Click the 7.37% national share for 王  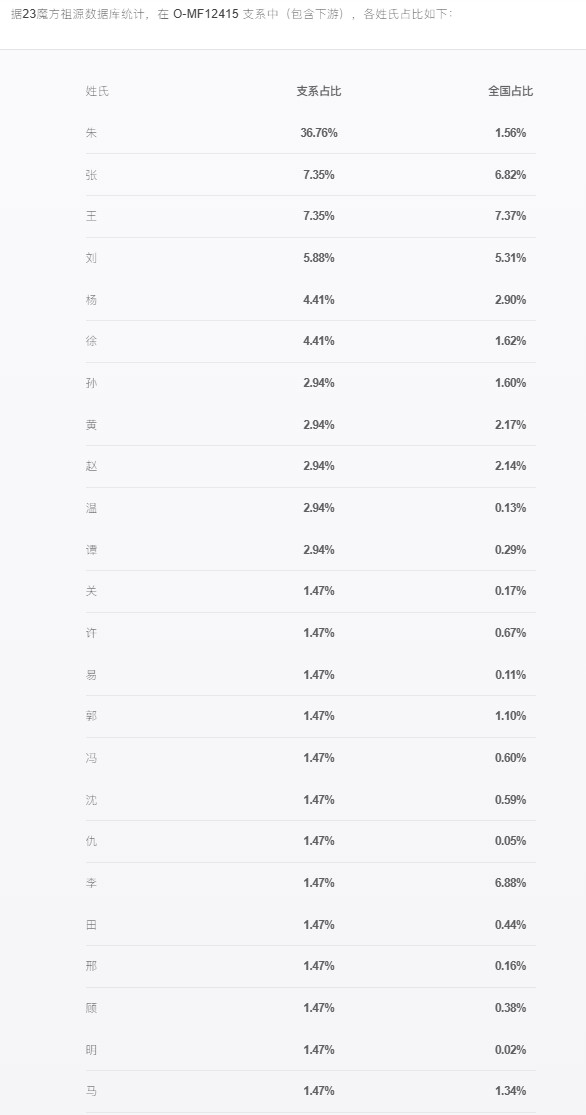(x=511, y=216)
